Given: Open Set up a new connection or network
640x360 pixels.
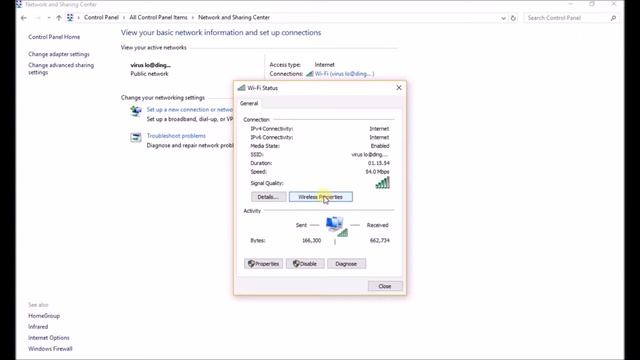Looking at the screenshot, I should [x=190, y=109].
